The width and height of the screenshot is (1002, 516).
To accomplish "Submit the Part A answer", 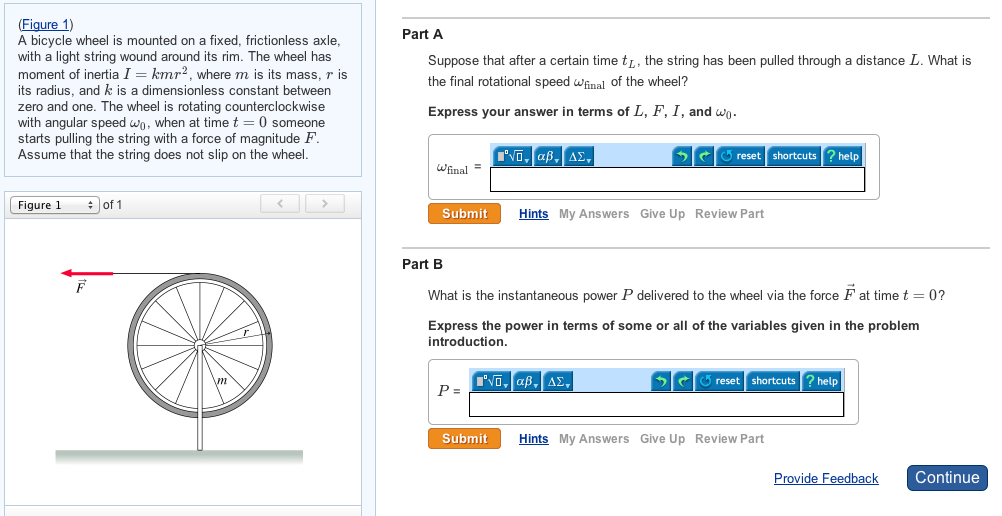I will (464, 214).
